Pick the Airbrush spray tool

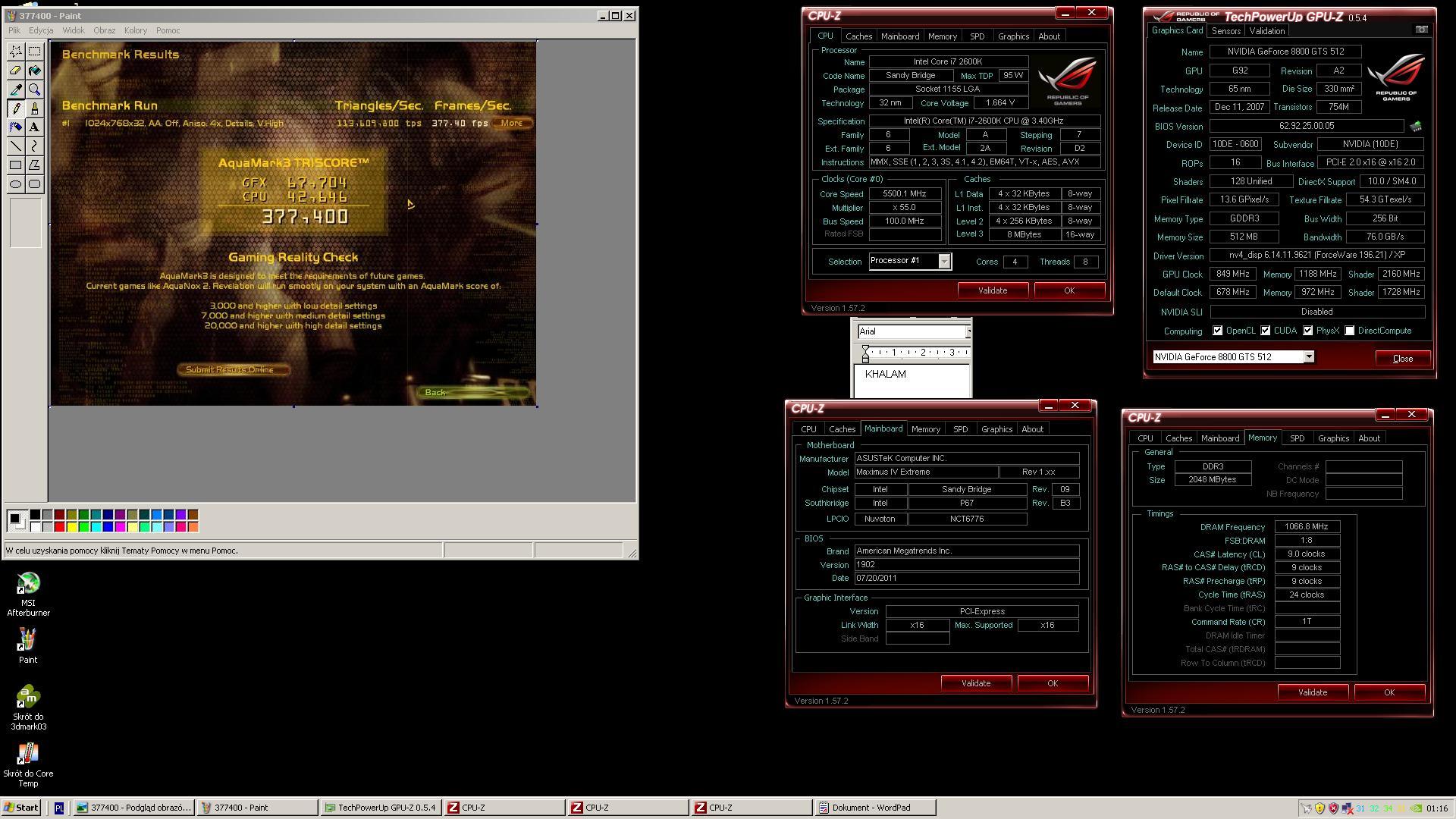pos(16,127)
